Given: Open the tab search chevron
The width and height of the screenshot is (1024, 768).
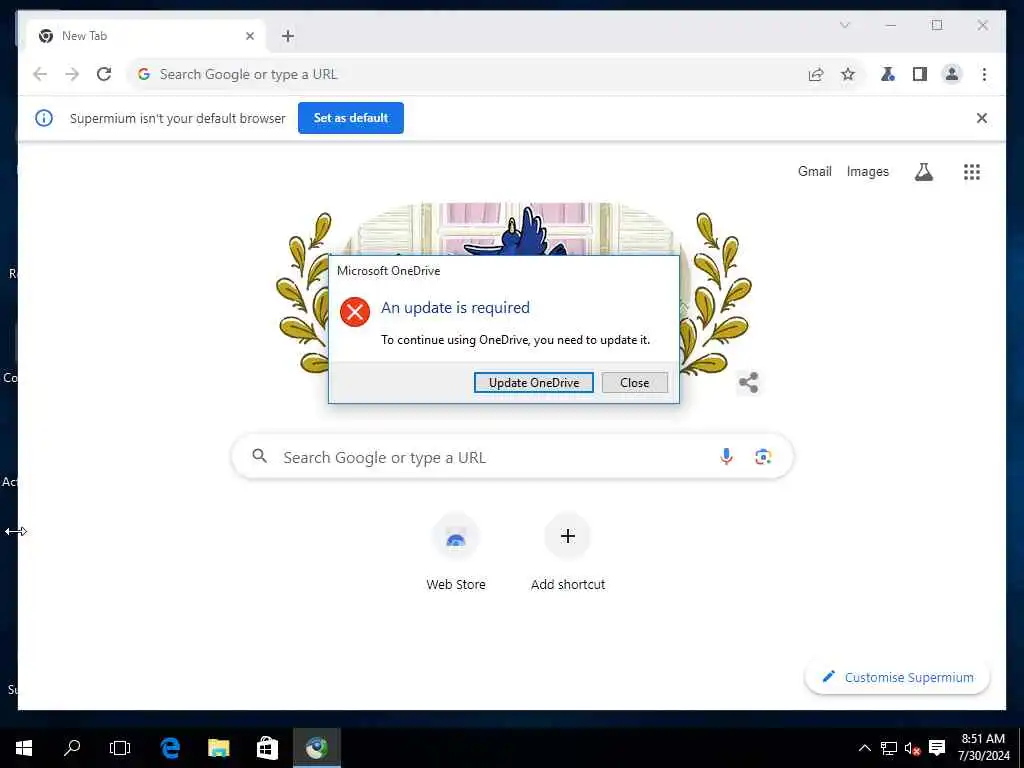Looking at the screenshot, I should (x=844, y=25).
